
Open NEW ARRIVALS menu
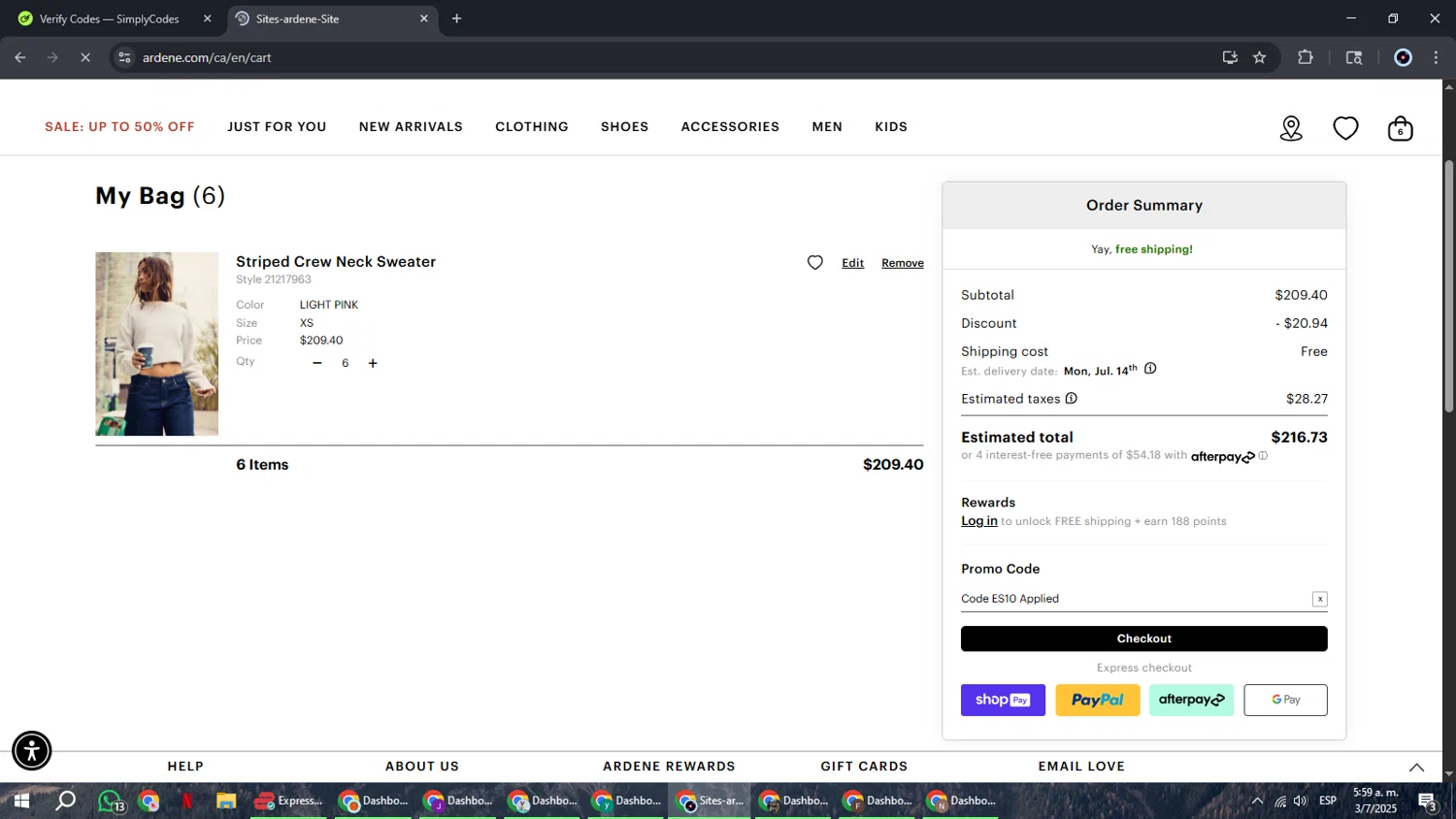pyautogui.click(x=411, y=127)
